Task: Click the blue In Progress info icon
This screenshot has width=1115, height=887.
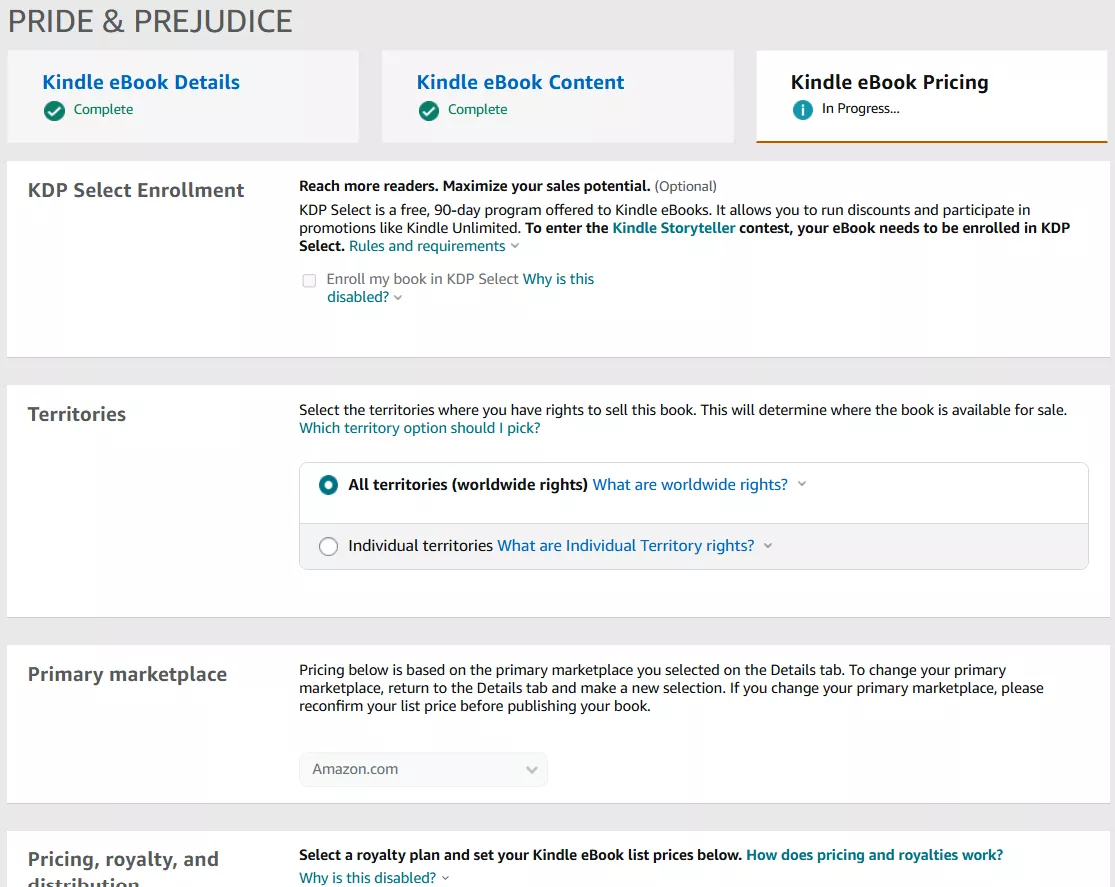Action: pyautogui.click(x=803, y=109)
